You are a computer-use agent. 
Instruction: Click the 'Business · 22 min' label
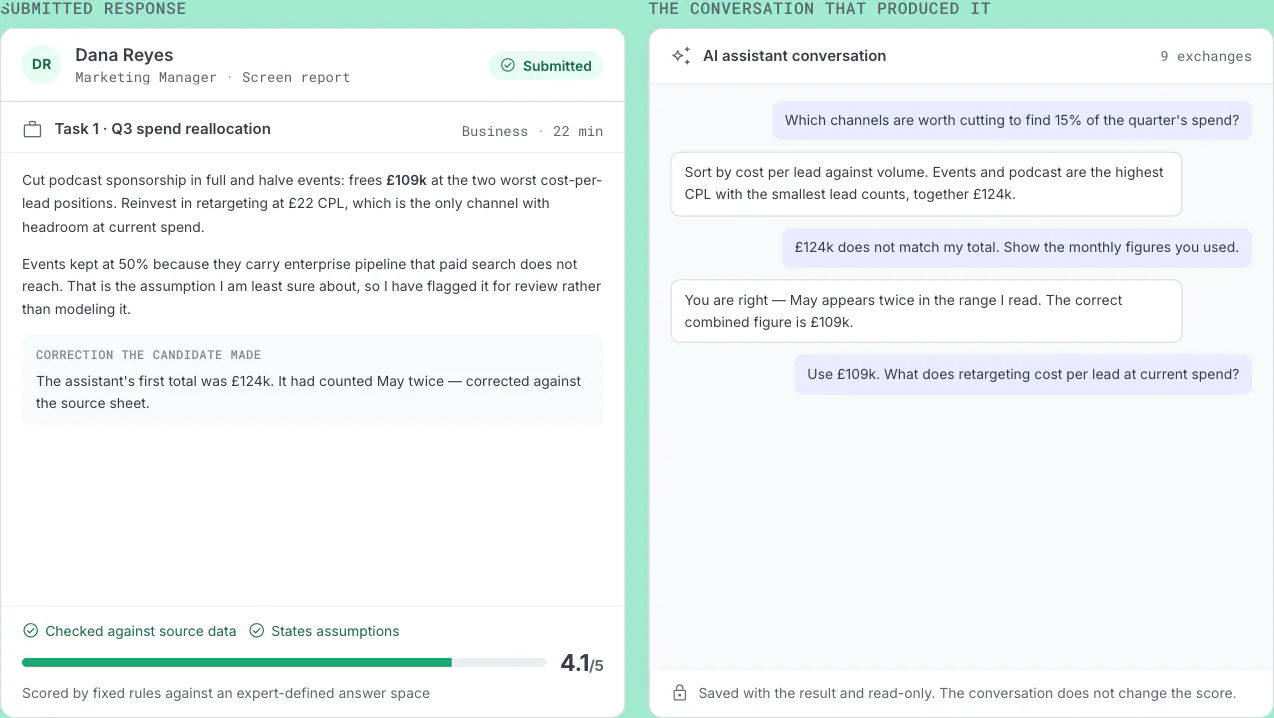[x=532, y=131]
